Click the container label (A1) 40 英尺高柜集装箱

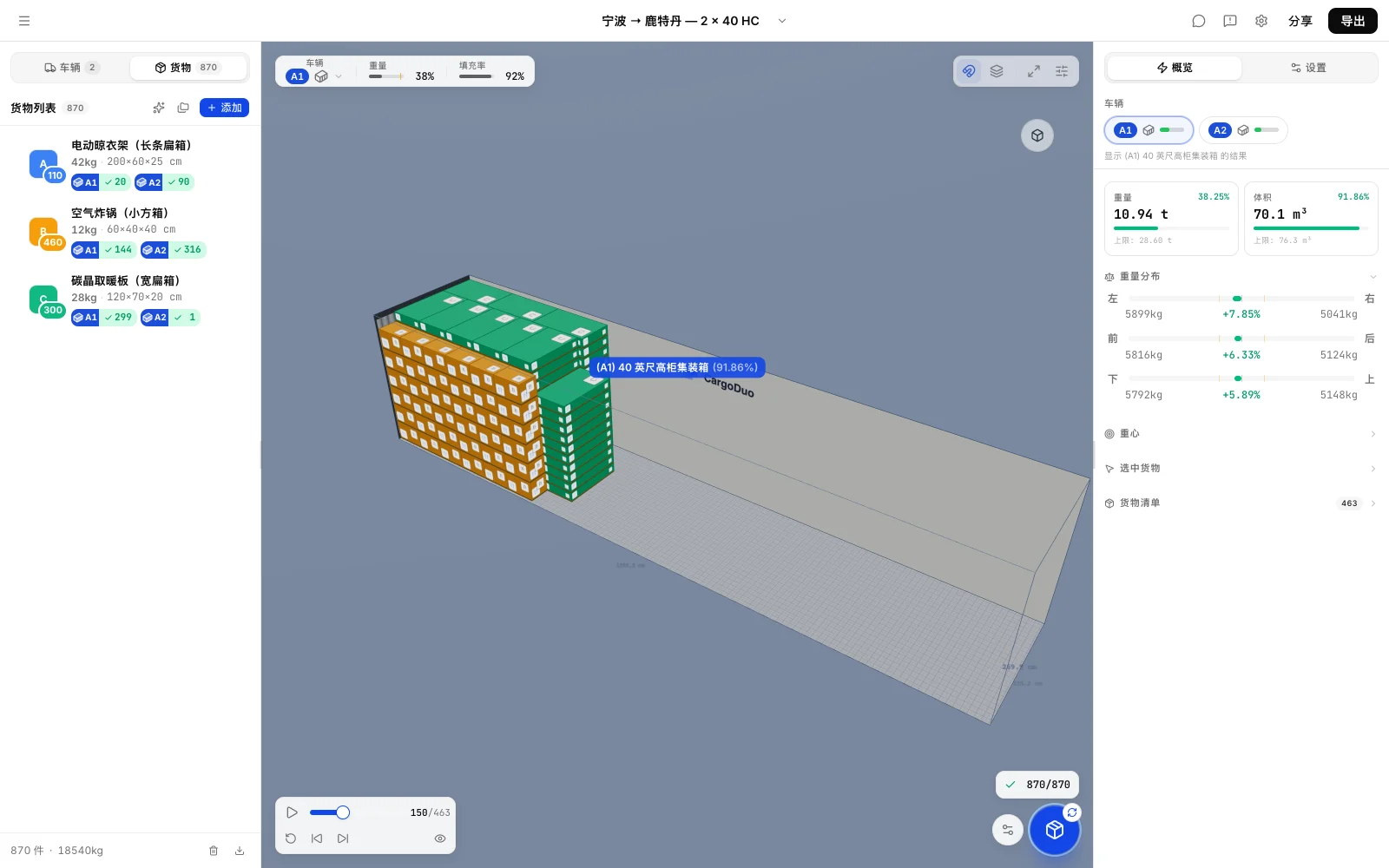[677, 367]
